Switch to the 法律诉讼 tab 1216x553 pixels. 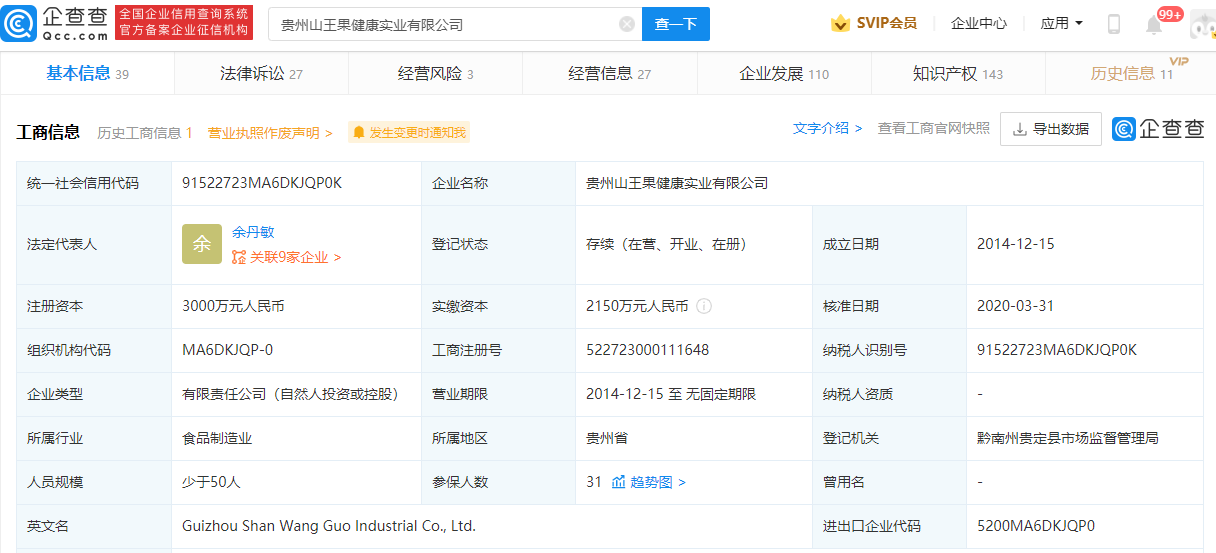[261, 74]
